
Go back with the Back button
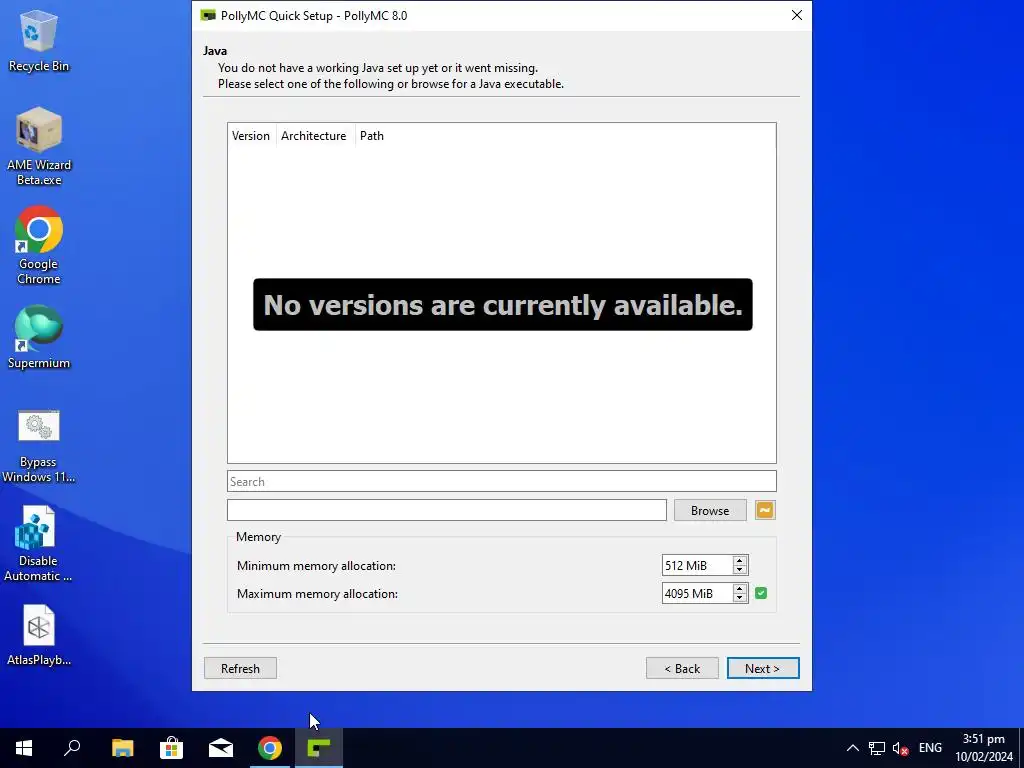tap(682, 668)
